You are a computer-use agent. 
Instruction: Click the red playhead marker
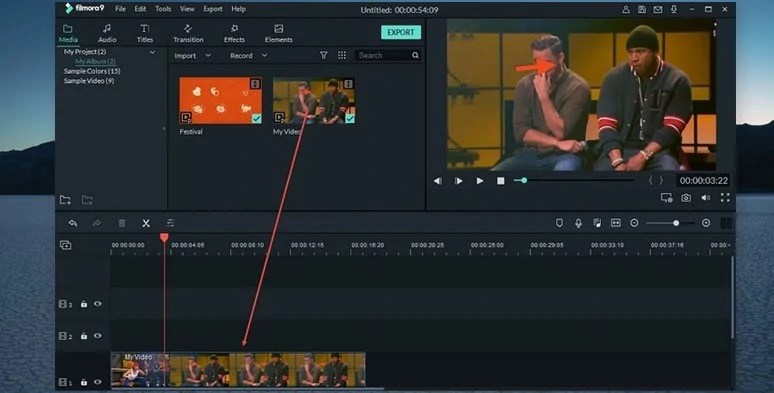[x=164, y=237]
